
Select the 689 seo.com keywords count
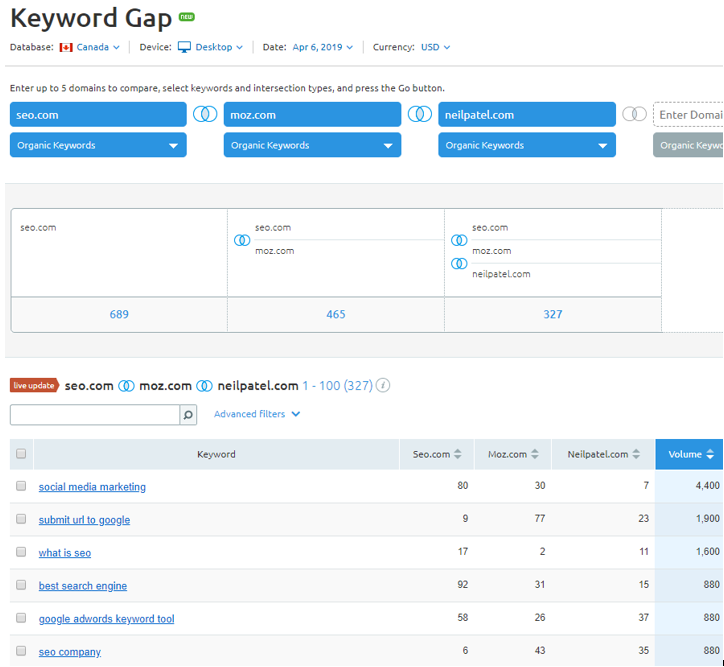click(119, 314)
